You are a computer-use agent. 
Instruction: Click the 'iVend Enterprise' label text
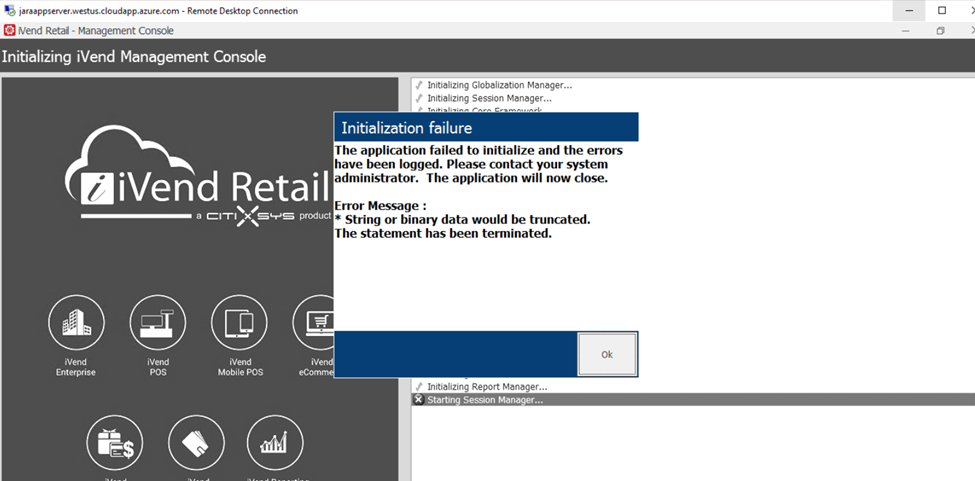[76, 367]
